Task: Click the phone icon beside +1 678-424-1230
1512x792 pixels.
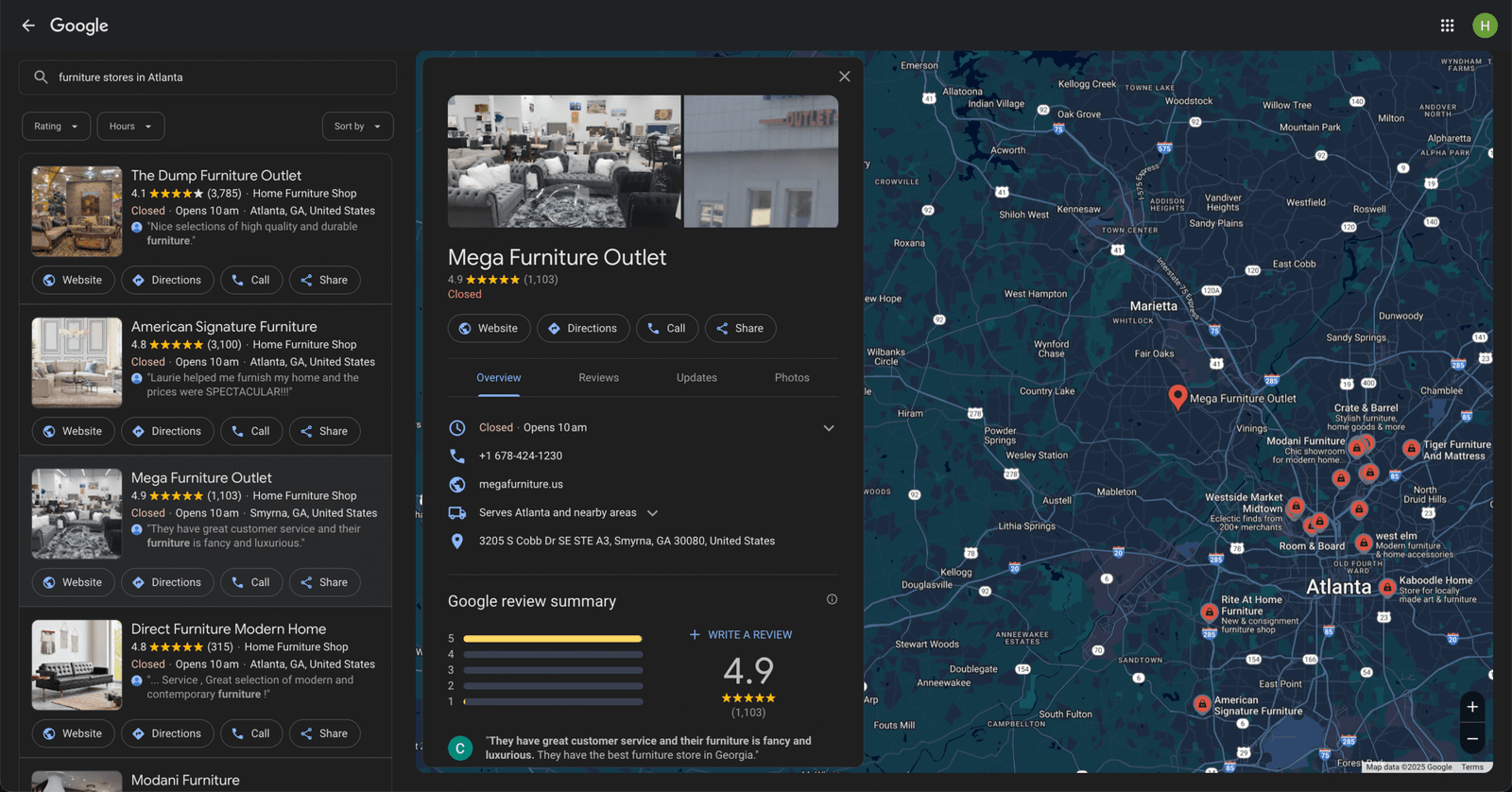Action: tap(457, 456)
